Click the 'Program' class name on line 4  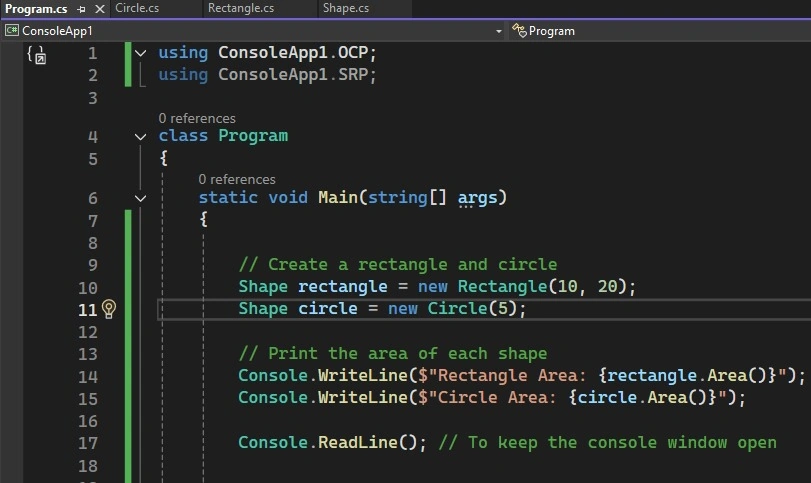point(253,136)
